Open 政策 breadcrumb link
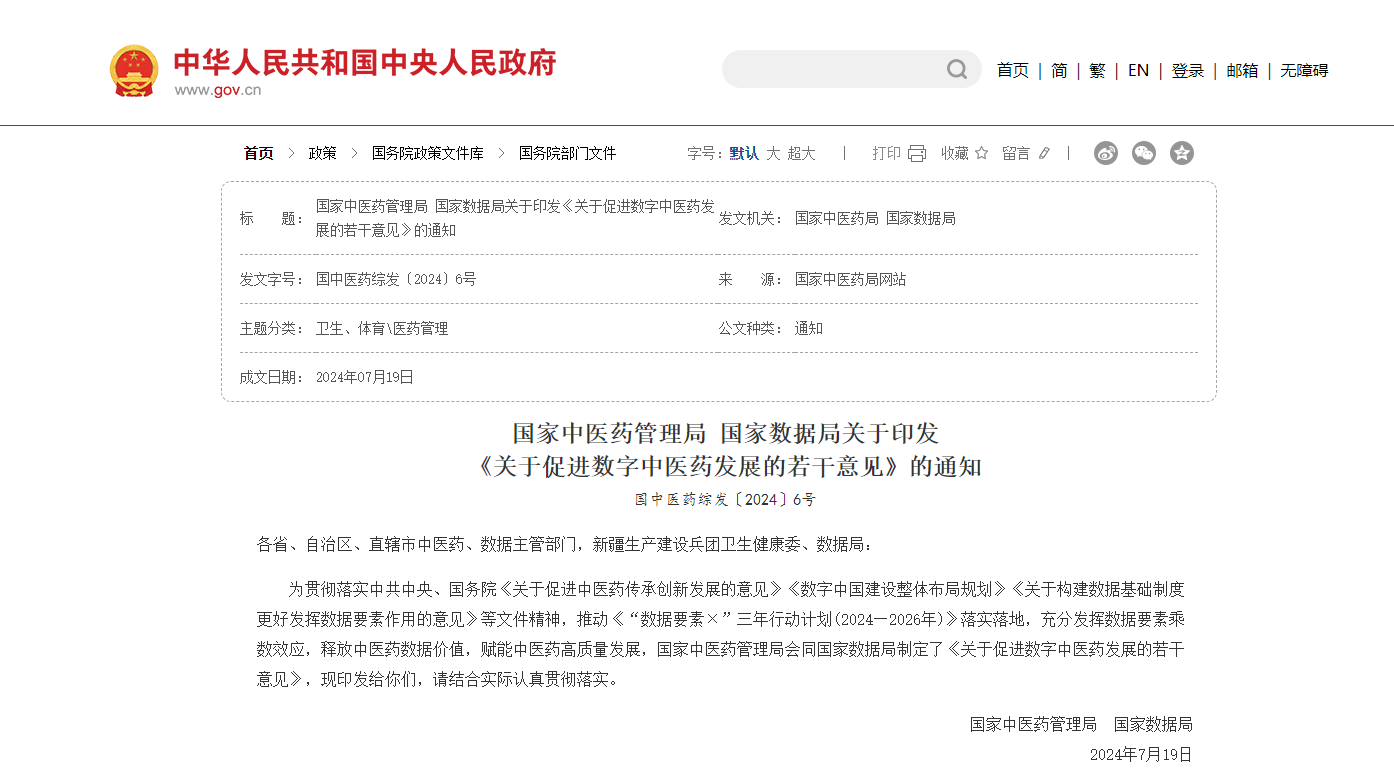The height and width of the screenshot is (783, 1394). tap(323, 153)
